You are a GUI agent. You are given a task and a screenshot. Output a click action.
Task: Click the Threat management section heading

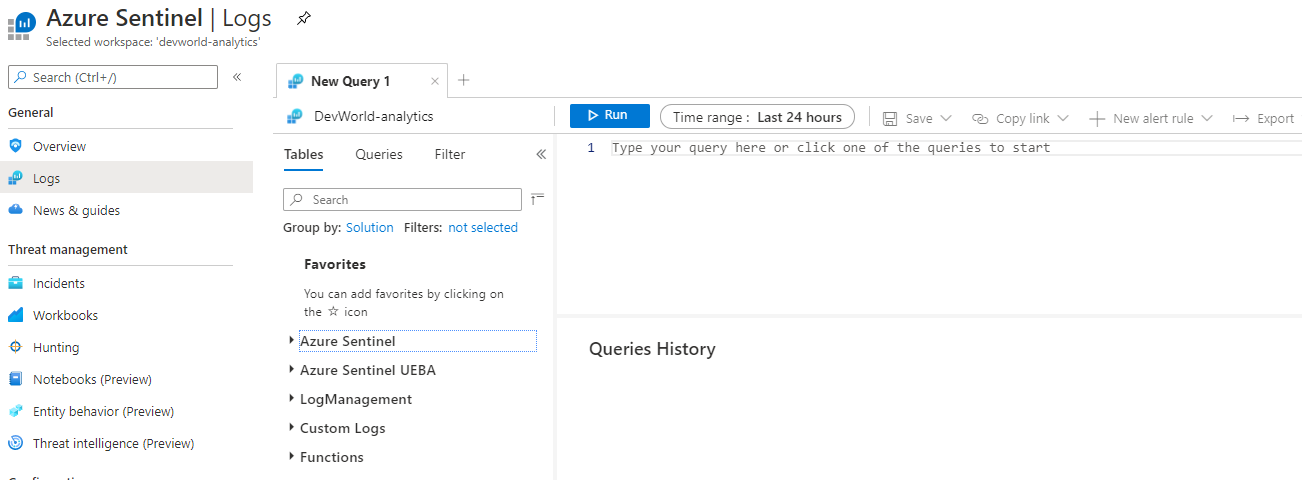[x=68, y=249]
